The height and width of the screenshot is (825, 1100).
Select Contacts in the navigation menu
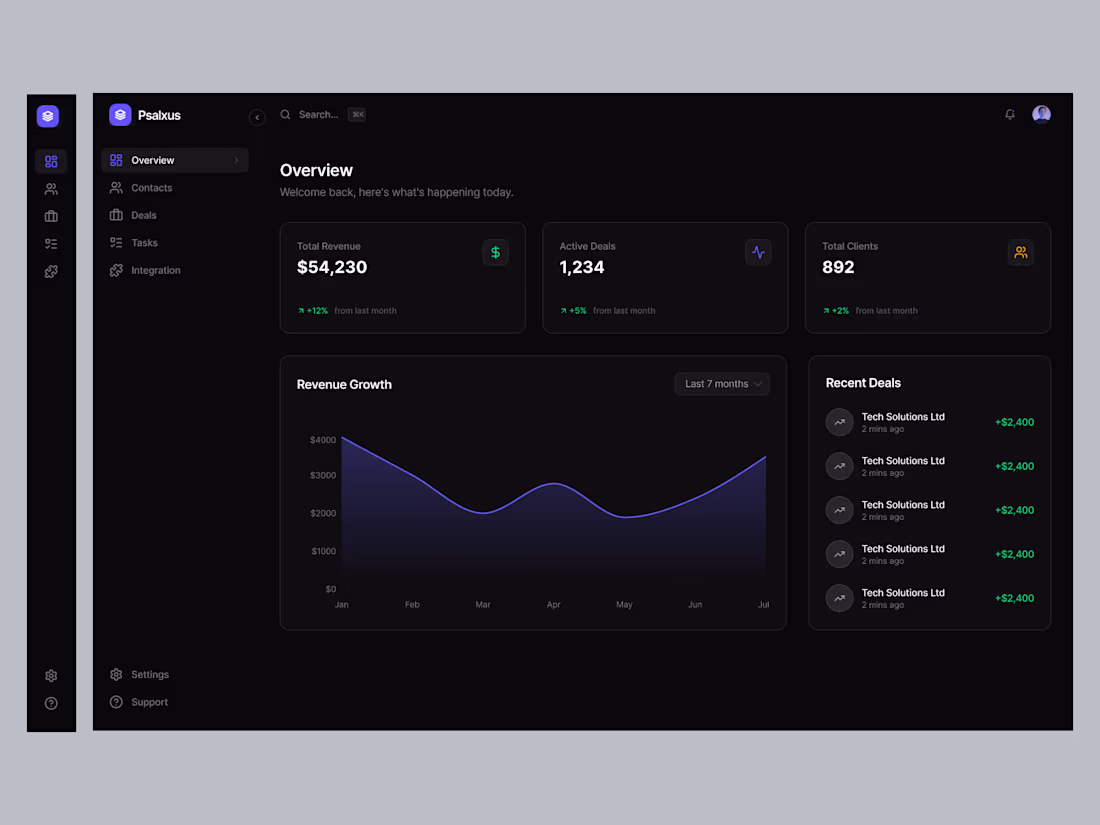153,188
